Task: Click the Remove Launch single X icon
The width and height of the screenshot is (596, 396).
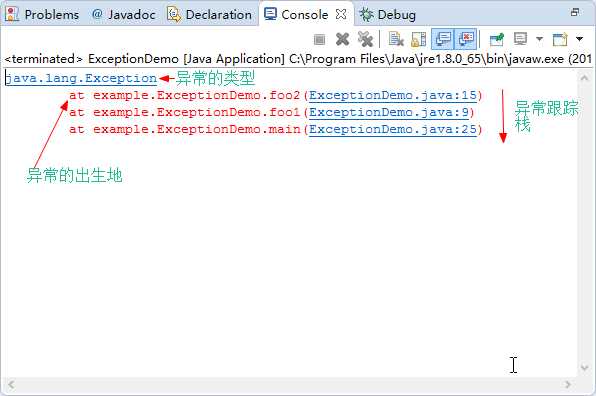Action: [342, 39]
